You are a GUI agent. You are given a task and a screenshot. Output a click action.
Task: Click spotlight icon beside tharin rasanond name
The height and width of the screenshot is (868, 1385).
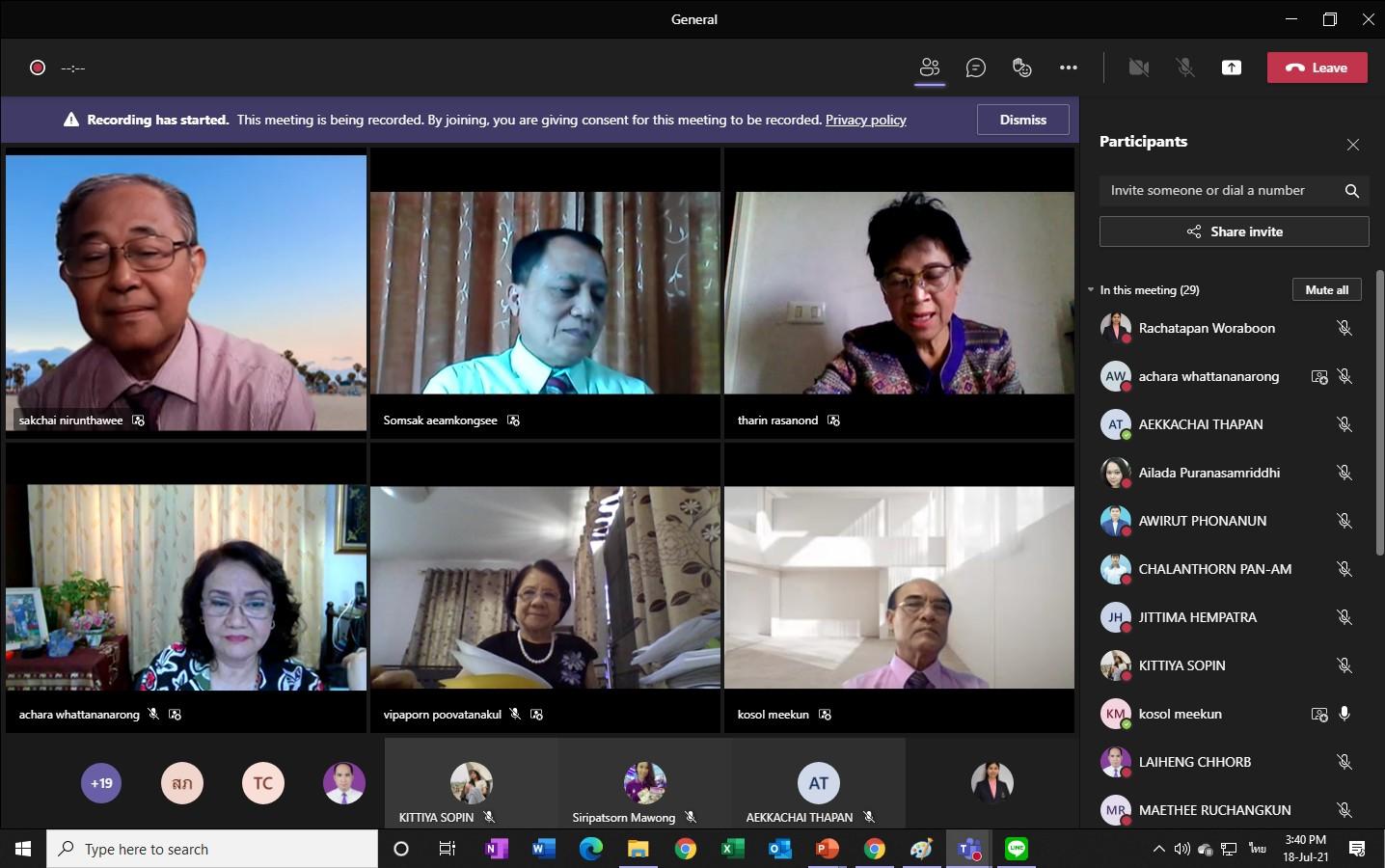[x=833, y=420]
